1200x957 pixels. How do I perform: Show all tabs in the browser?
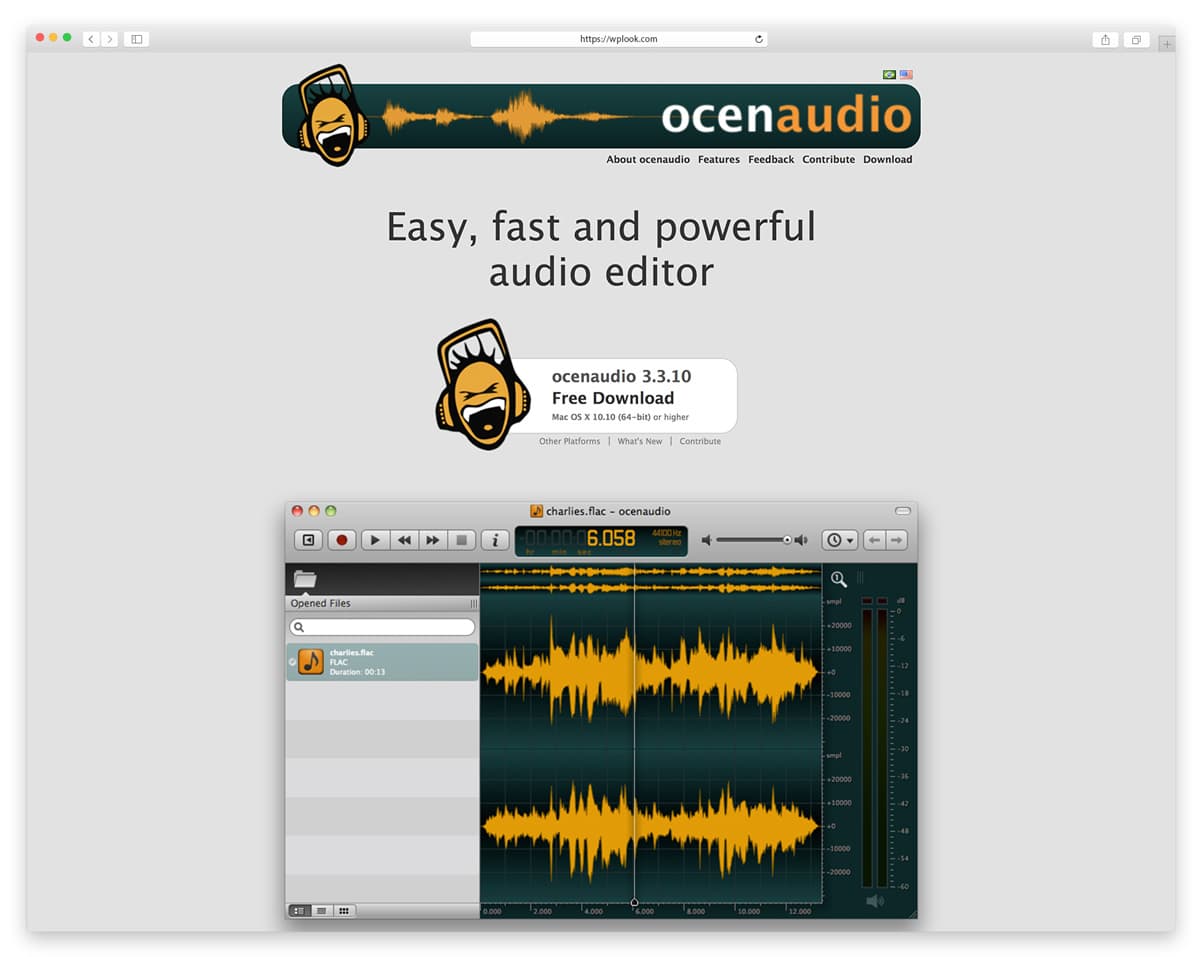(1136, 39)
